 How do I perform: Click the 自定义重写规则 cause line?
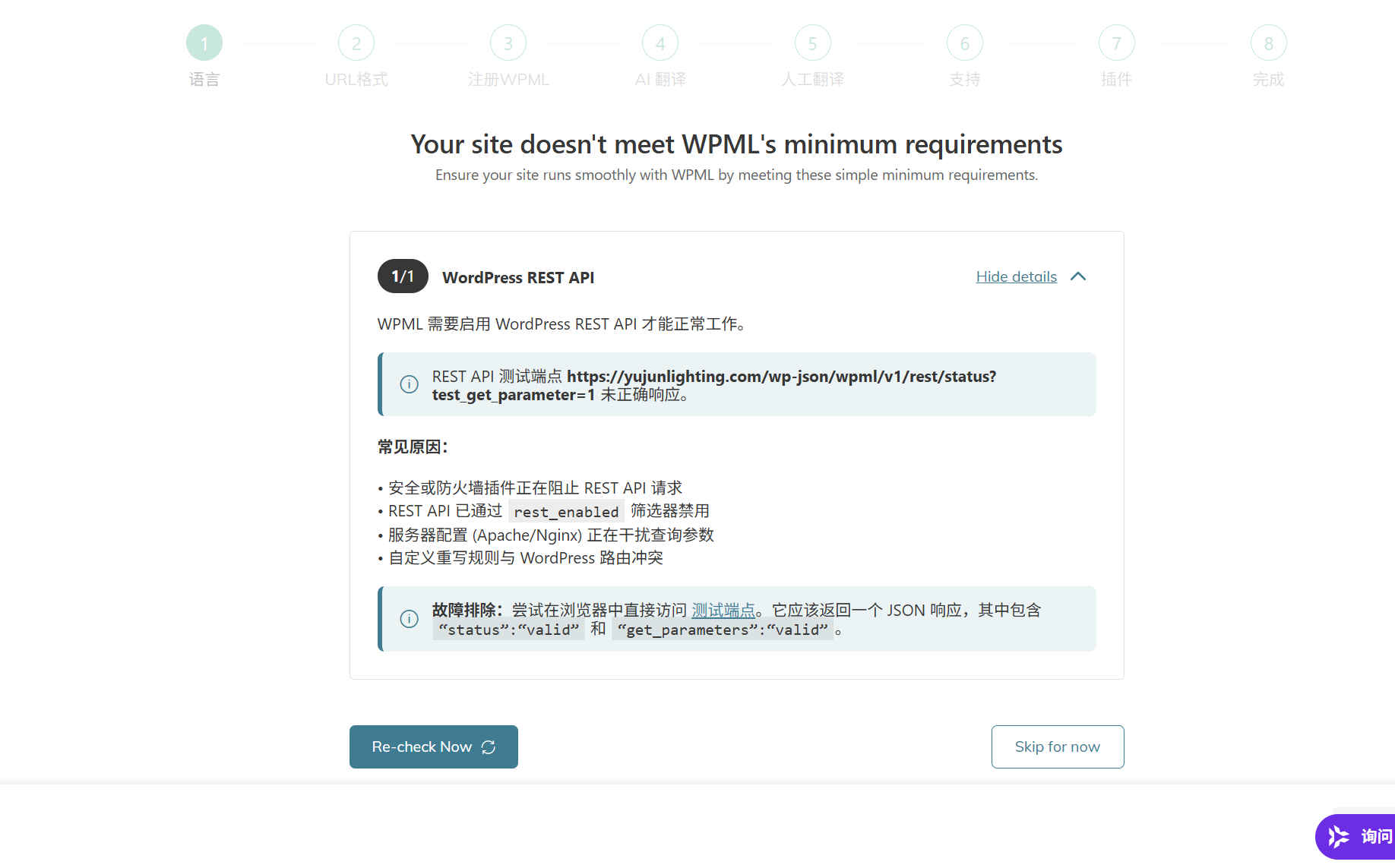[x=520, y=558]
